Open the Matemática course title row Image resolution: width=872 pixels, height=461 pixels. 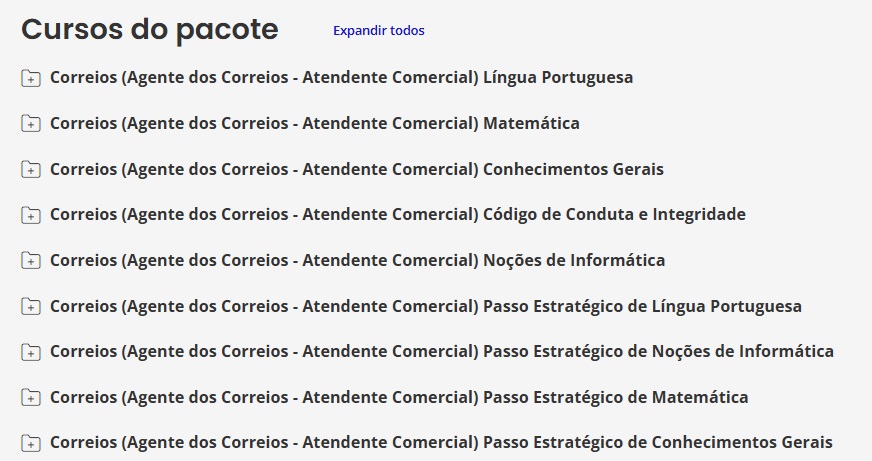(x=315, y=123)
